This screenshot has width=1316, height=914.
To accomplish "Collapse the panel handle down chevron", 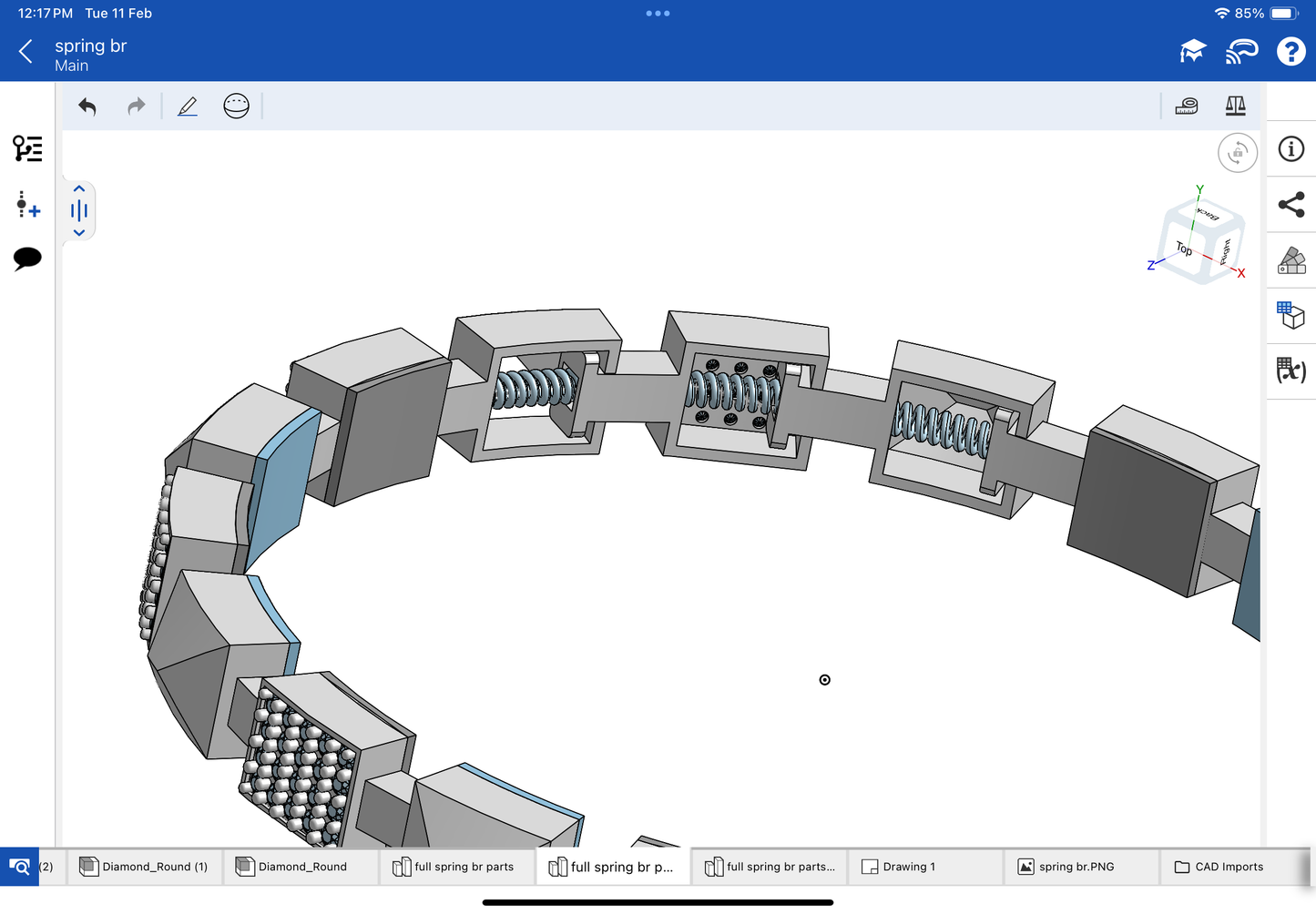I will pyautogui.click(x=79, y=233).
